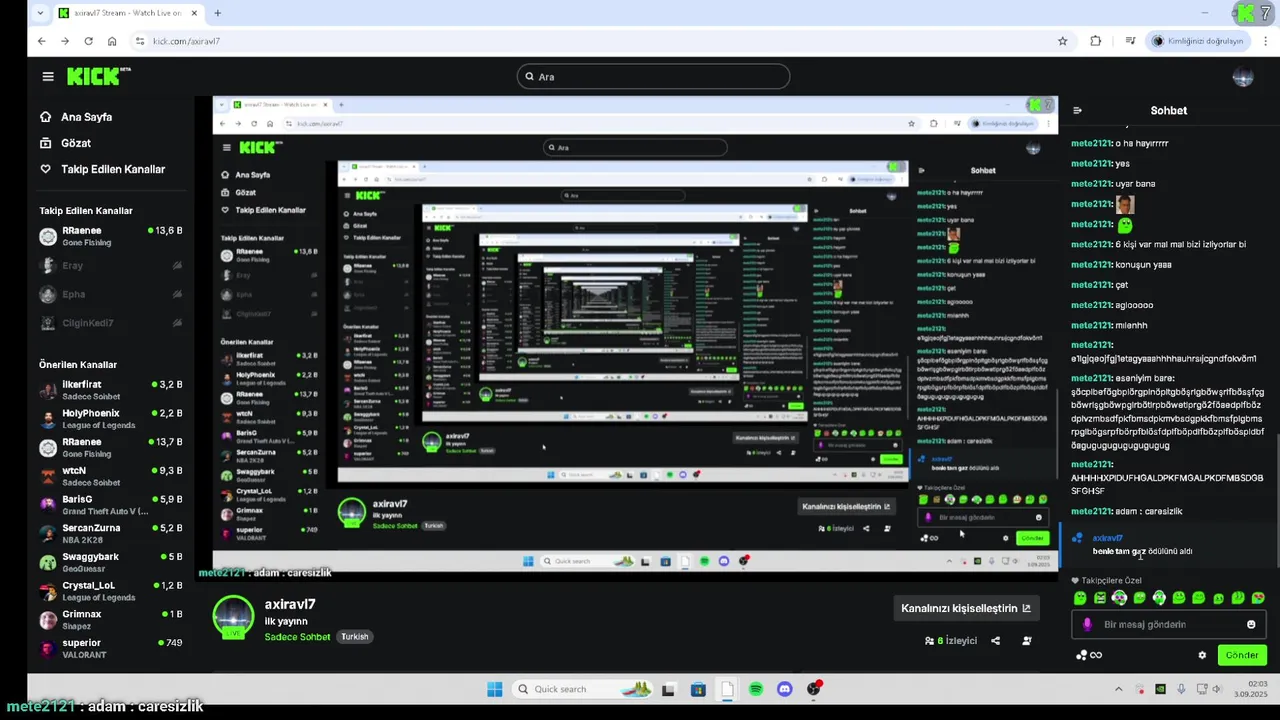Close the axiravl7 Stream tab

point(193,13)
